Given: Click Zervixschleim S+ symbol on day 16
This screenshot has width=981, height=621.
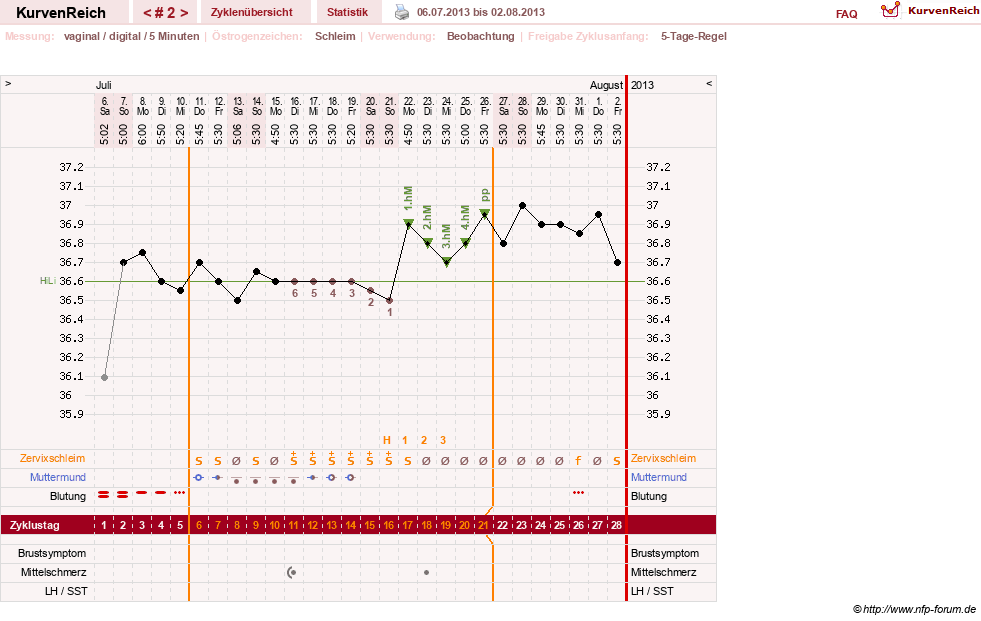Looking at the screenshot, I should [x=389, y=458].
